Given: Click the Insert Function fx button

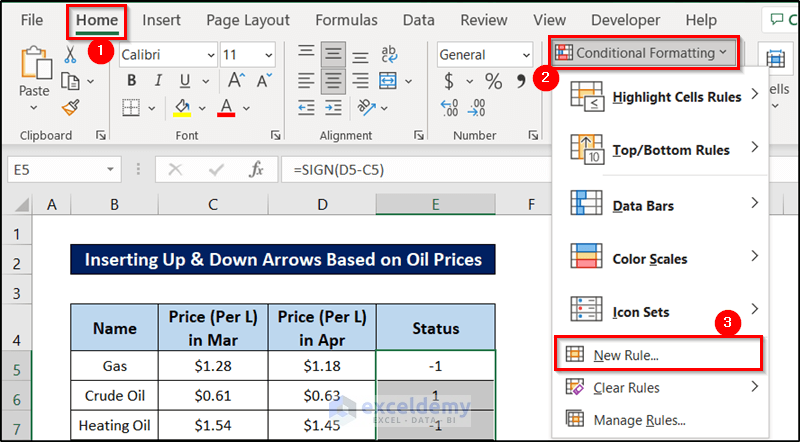Looking at the screenshot, I should coord(256,169).
